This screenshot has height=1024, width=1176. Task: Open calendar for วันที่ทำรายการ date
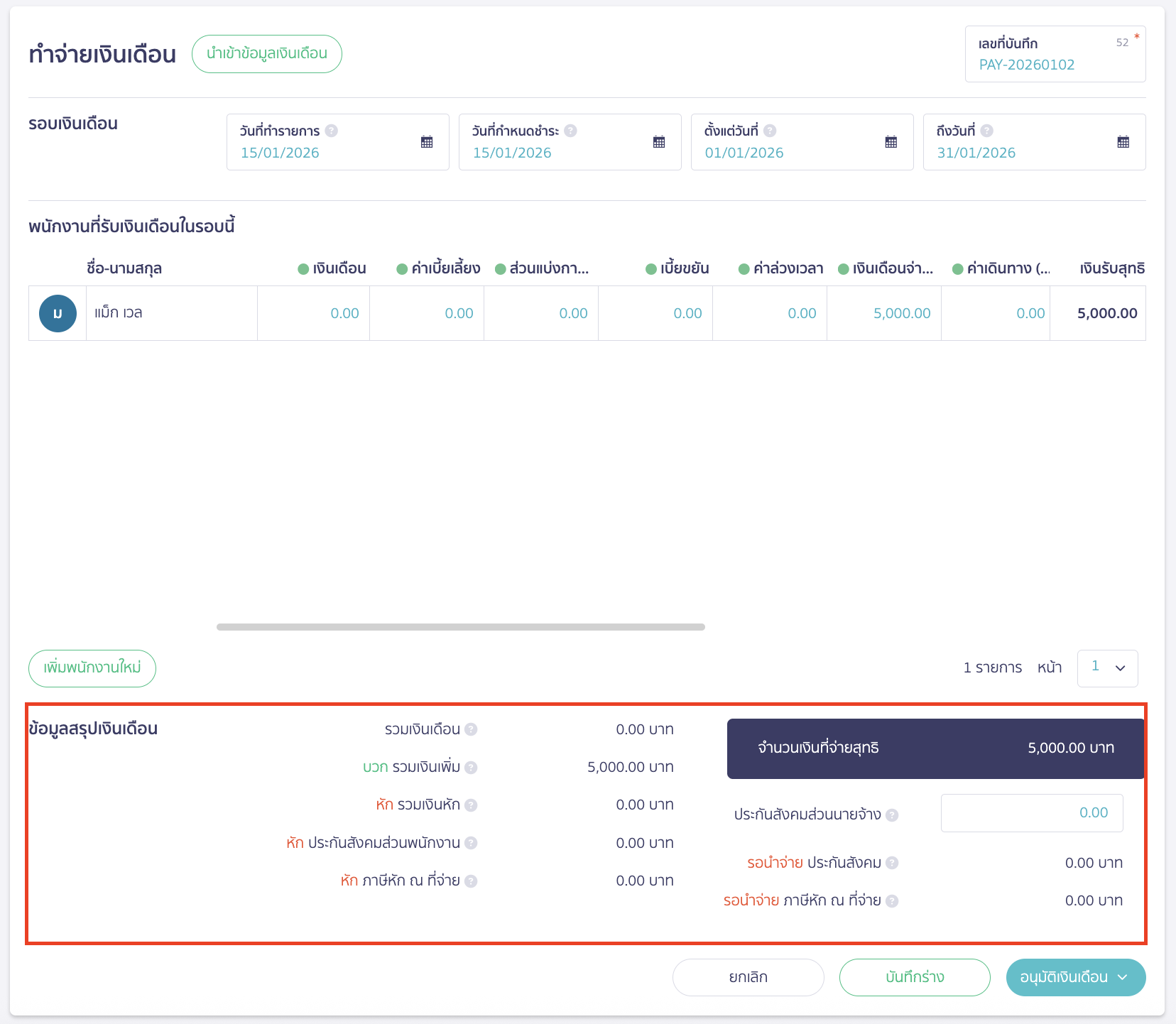427,142
